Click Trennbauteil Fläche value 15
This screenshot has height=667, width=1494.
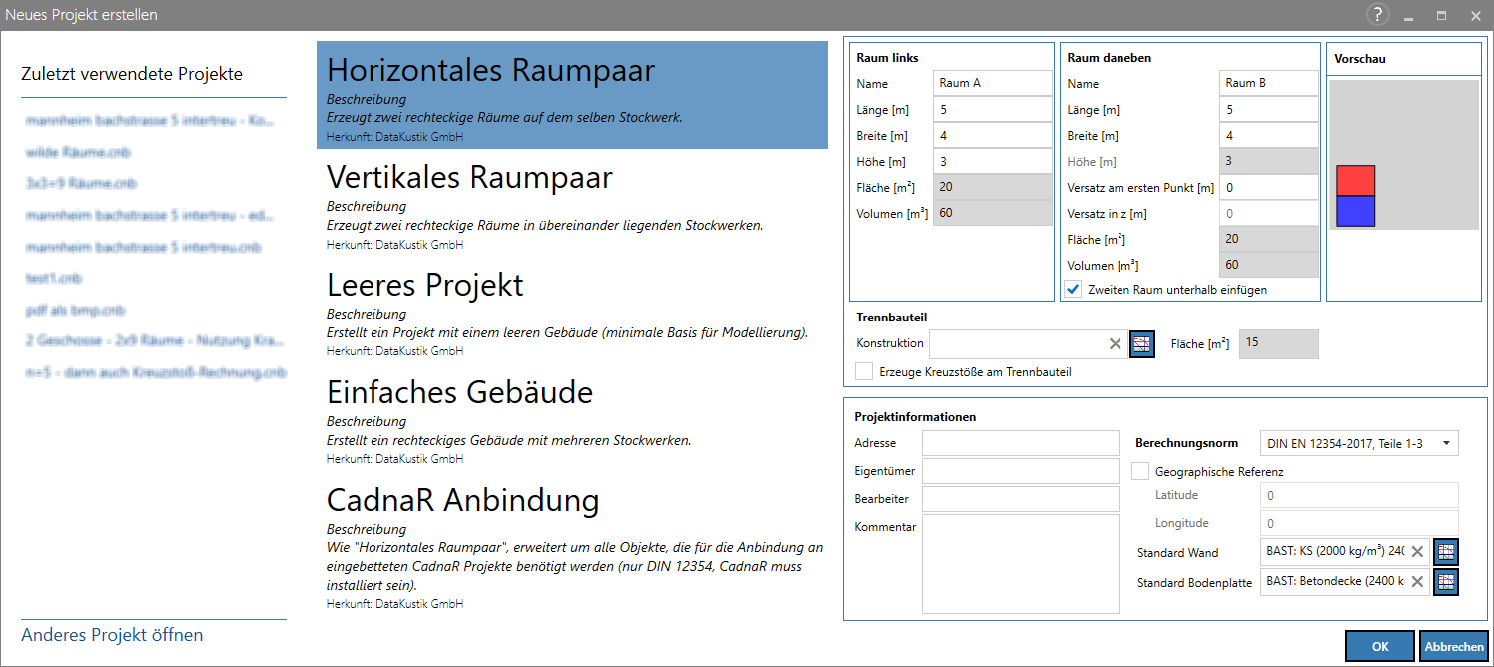[x=1279, y=343]
